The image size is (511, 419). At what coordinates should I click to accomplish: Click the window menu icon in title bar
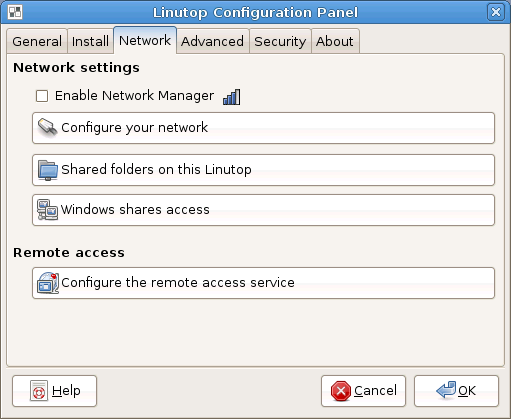pyautogui.click(x=15, y=12)
